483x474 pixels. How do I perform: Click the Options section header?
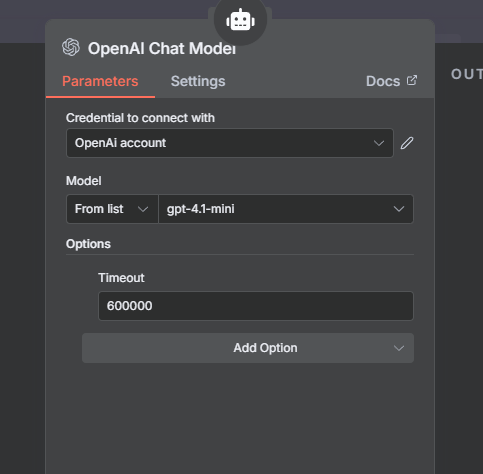(x=88, y=244)
